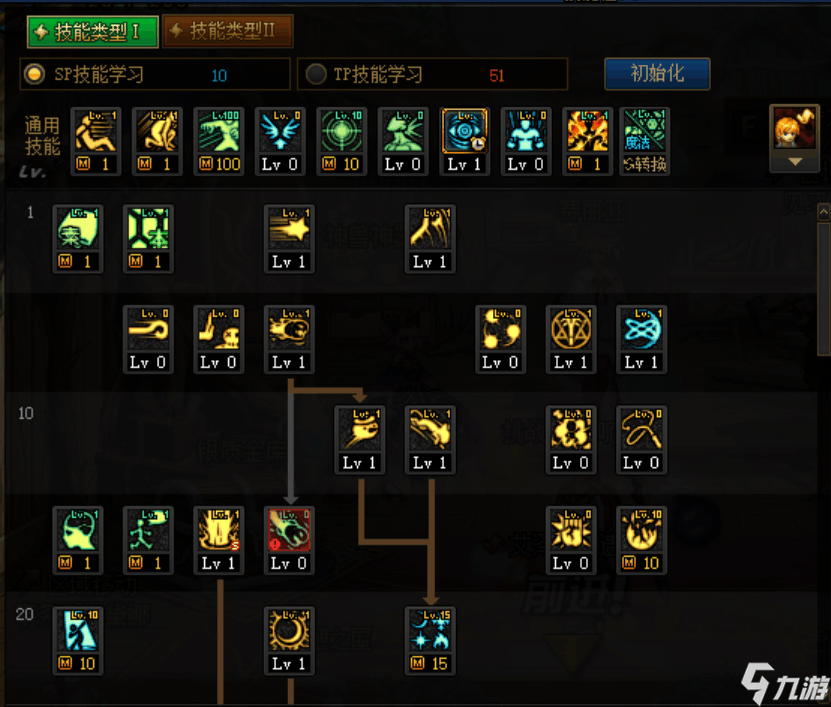Select the TP技能学习 radio button

point(316,74)
